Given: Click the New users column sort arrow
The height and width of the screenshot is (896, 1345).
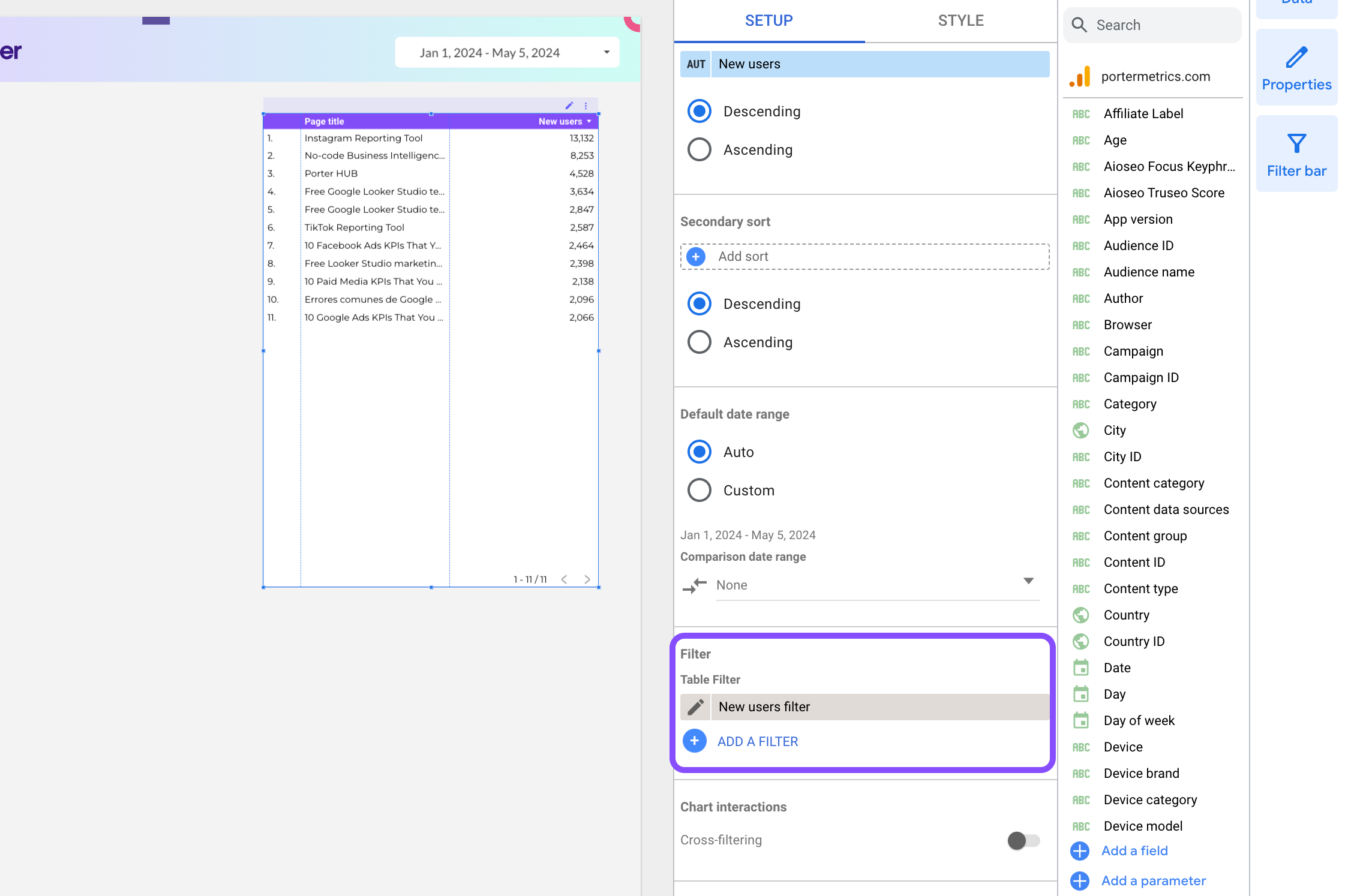Looking at the screenshot, I should click(x=589, y=122).
